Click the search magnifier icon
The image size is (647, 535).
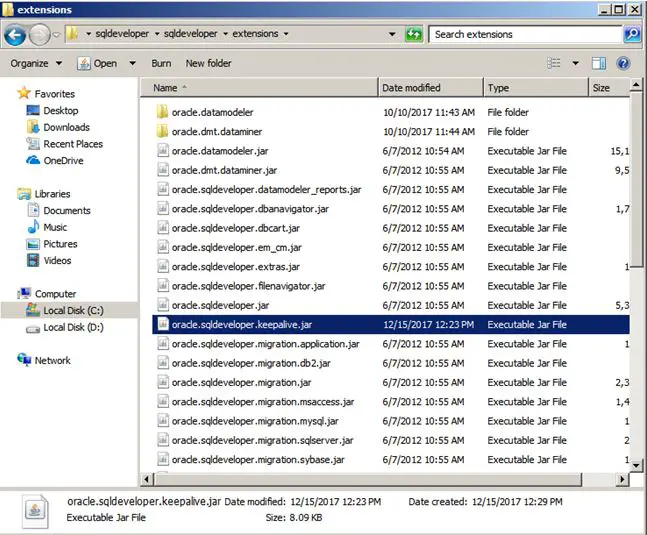pyautogui.click(x=633, y=34)
